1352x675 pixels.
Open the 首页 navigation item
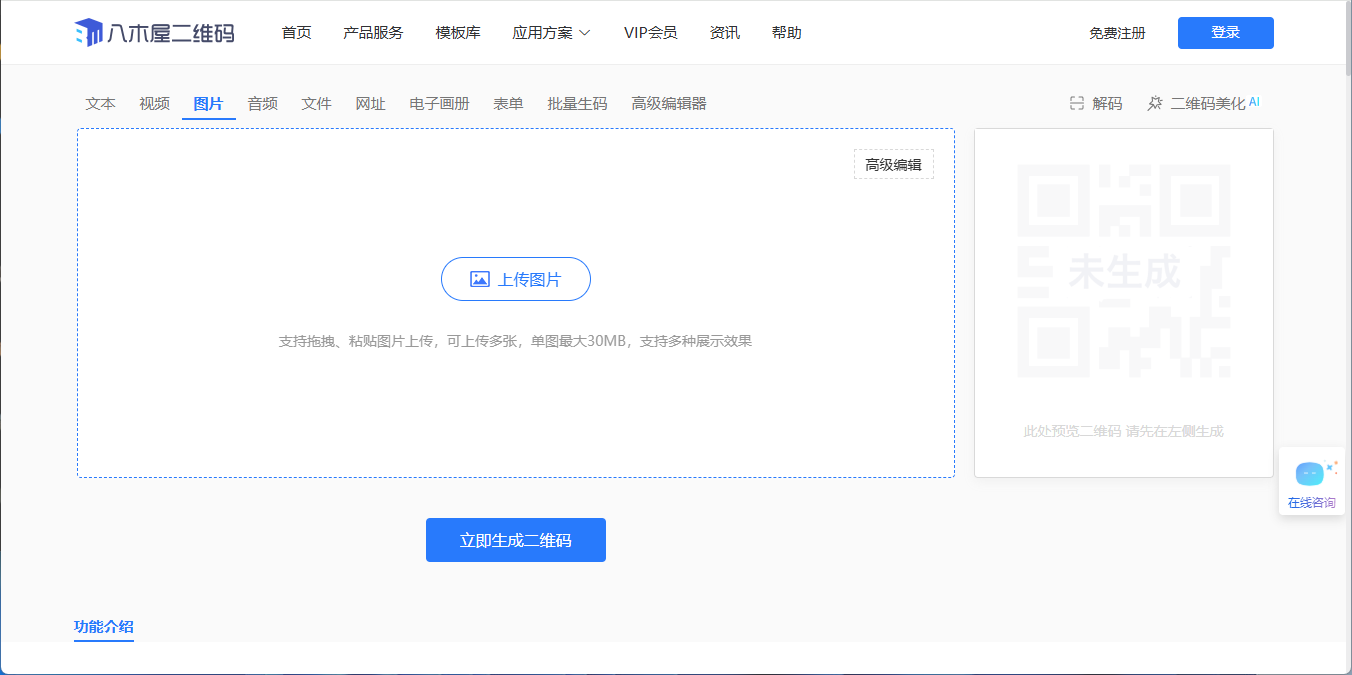tap(296, 33)
